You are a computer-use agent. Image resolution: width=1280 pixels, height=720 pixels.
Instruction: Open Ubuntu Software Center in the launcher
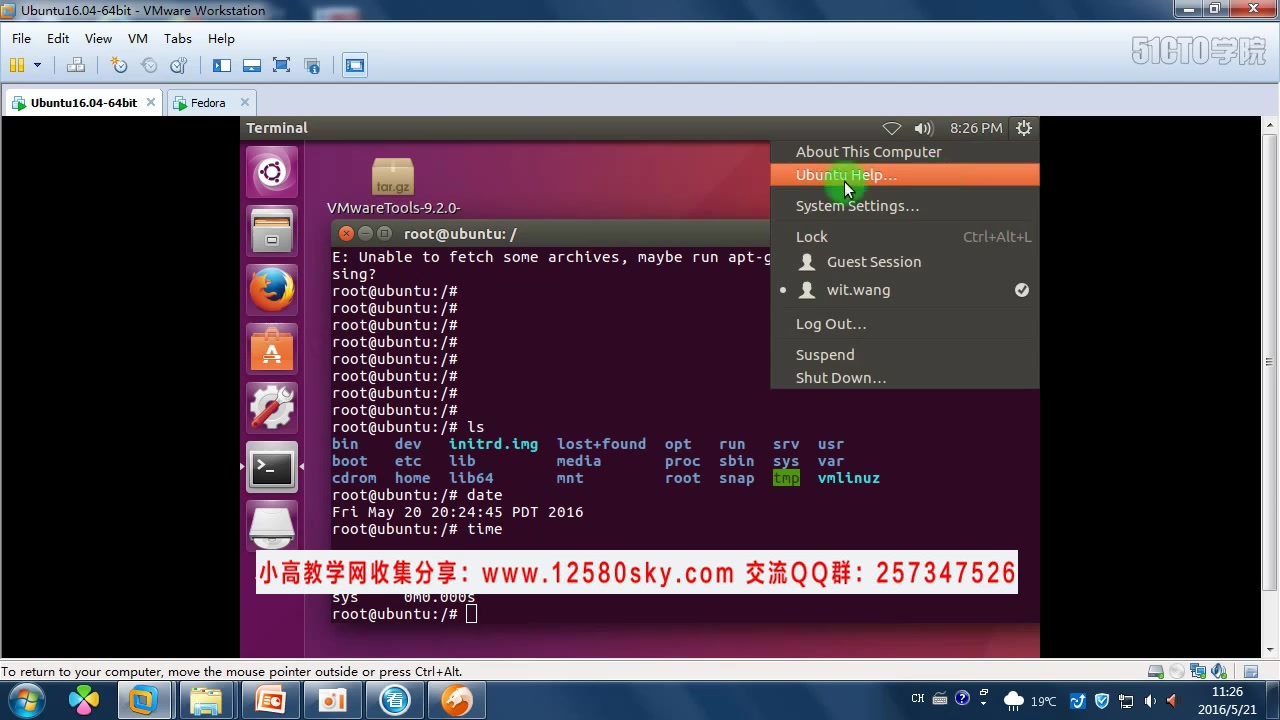pos(271,348)
